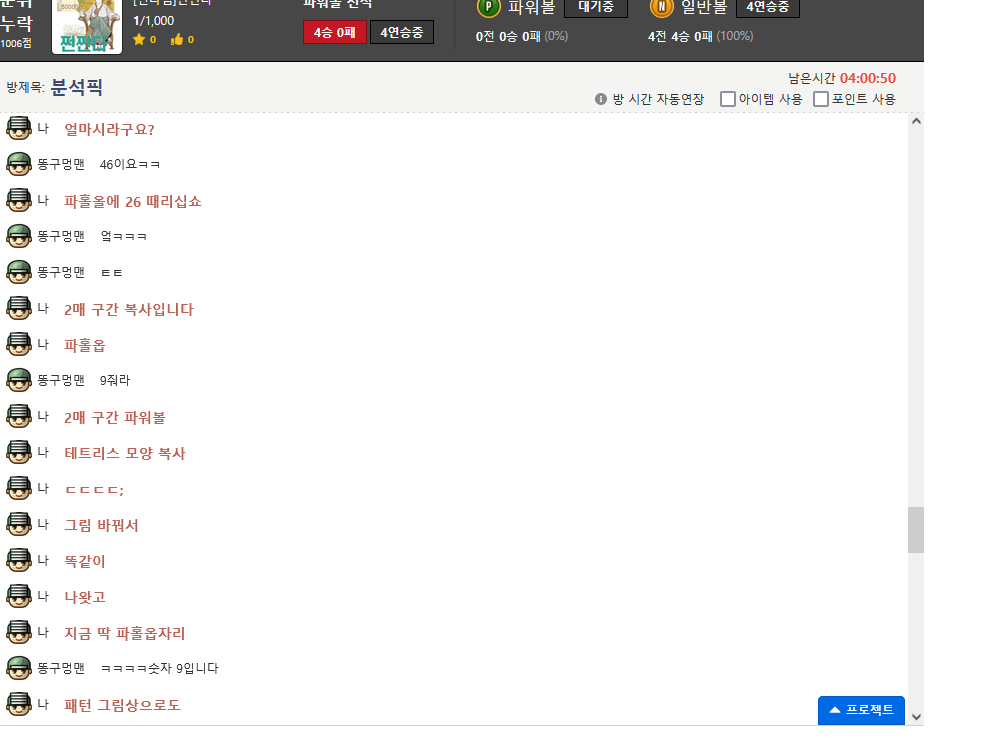Click the thumbs-up recommend icon
986x738 pixels.
pyautogui.click(x=177, y=40)
